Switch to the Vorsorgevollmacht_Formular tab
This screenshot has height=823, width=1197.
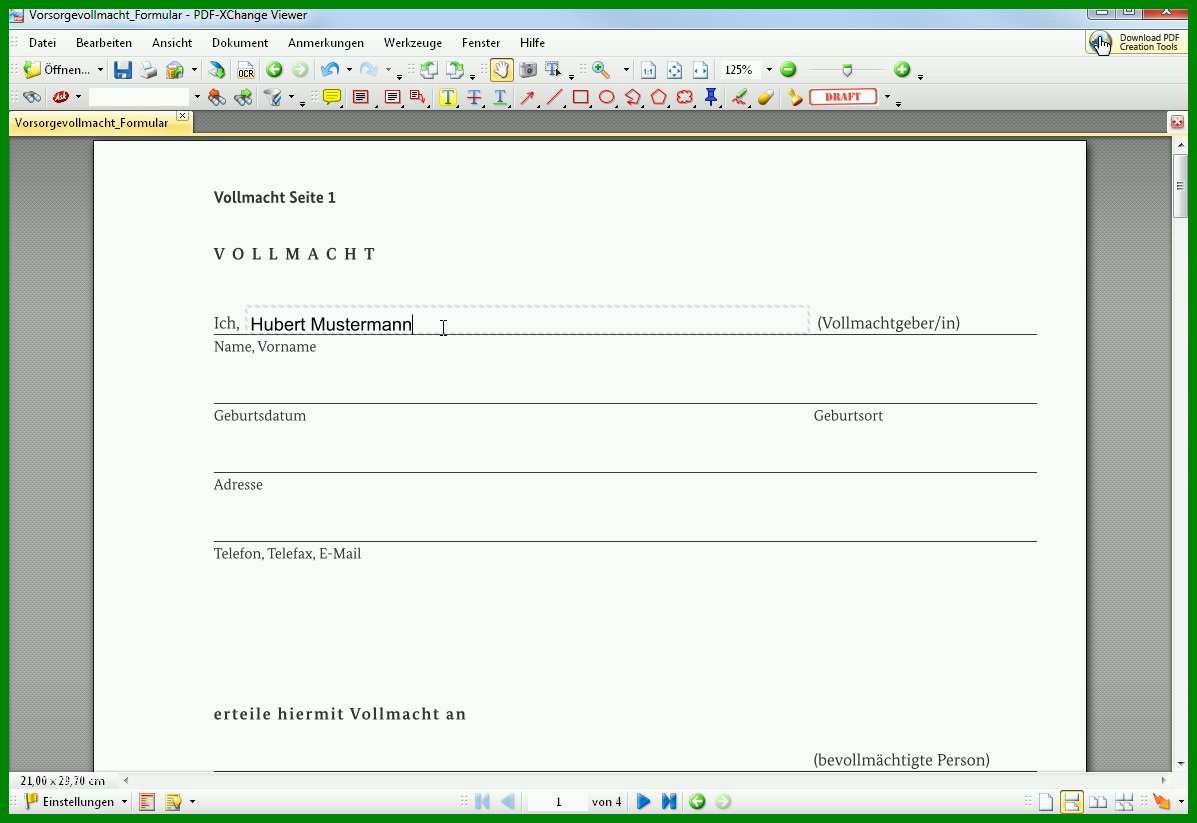click(92, 123)
